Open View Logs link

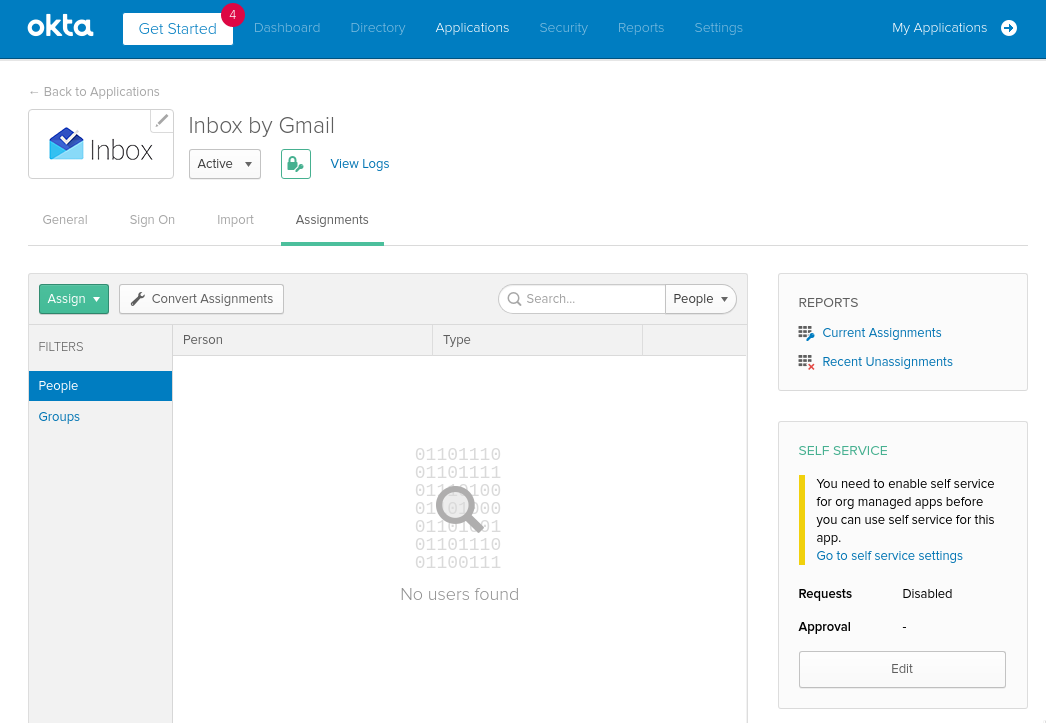tap(360, 164)
